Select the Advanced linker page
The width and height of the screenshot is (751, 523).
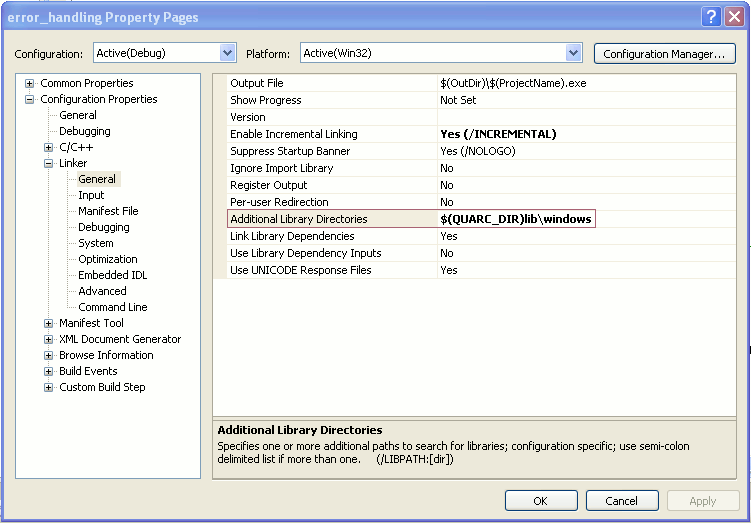pyautogui.click(x=102, y=291)
